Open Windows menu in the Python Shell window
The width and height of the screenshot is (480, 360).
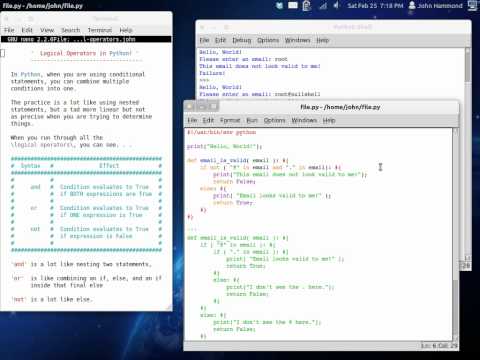(297, 40)
